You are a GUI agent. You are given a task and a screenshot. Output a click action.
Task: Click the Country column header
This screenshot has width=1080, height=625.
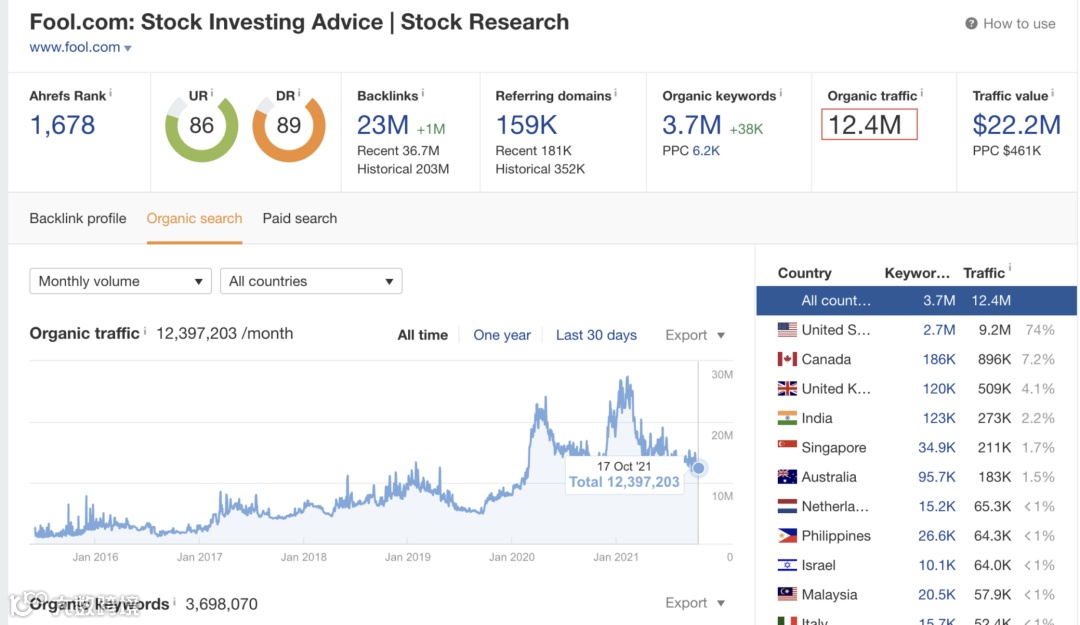pyautogui.click(x=804, y=273)
